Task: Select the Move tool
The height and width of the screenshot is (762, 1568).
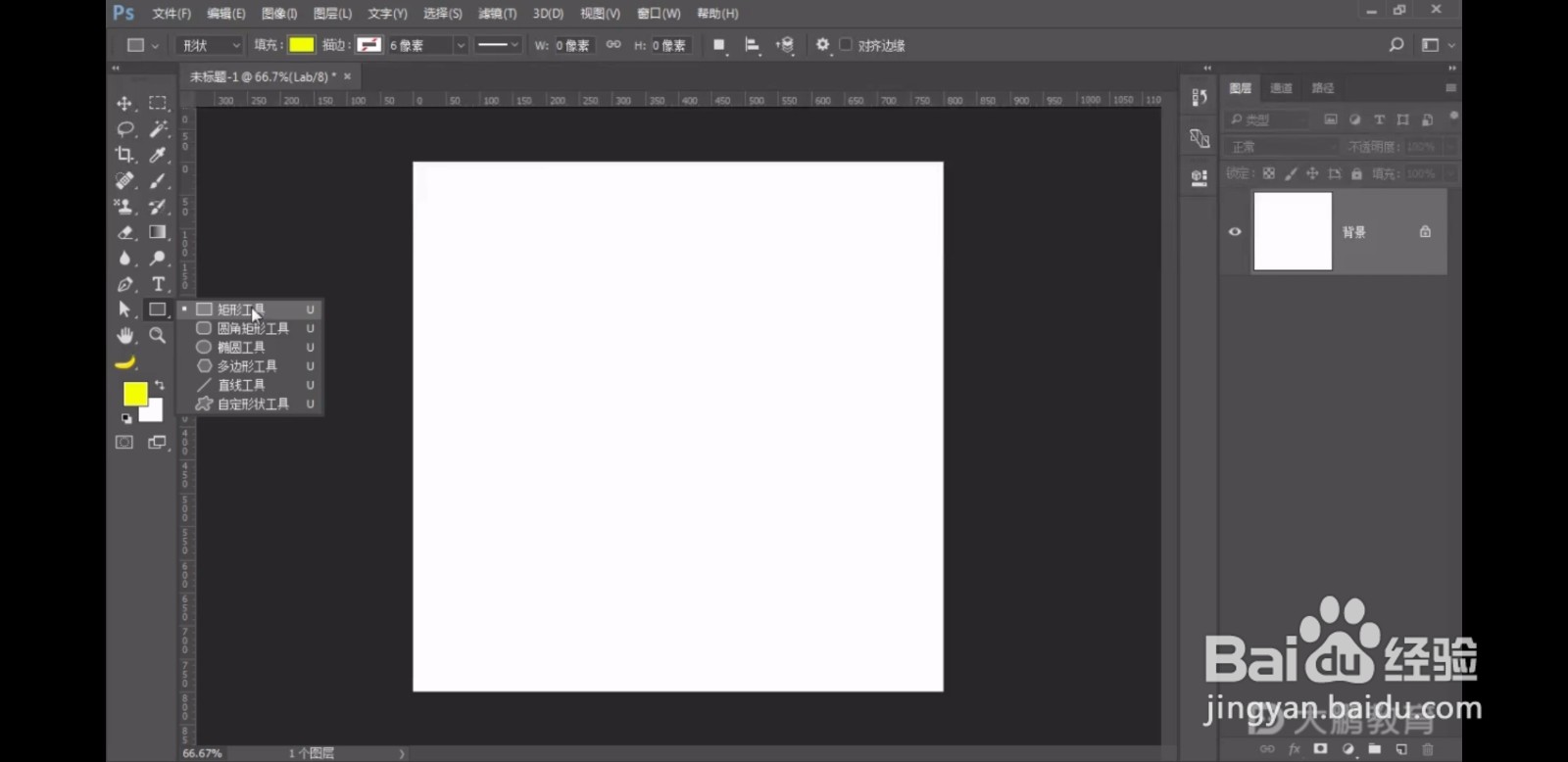Action: (124, 103)
